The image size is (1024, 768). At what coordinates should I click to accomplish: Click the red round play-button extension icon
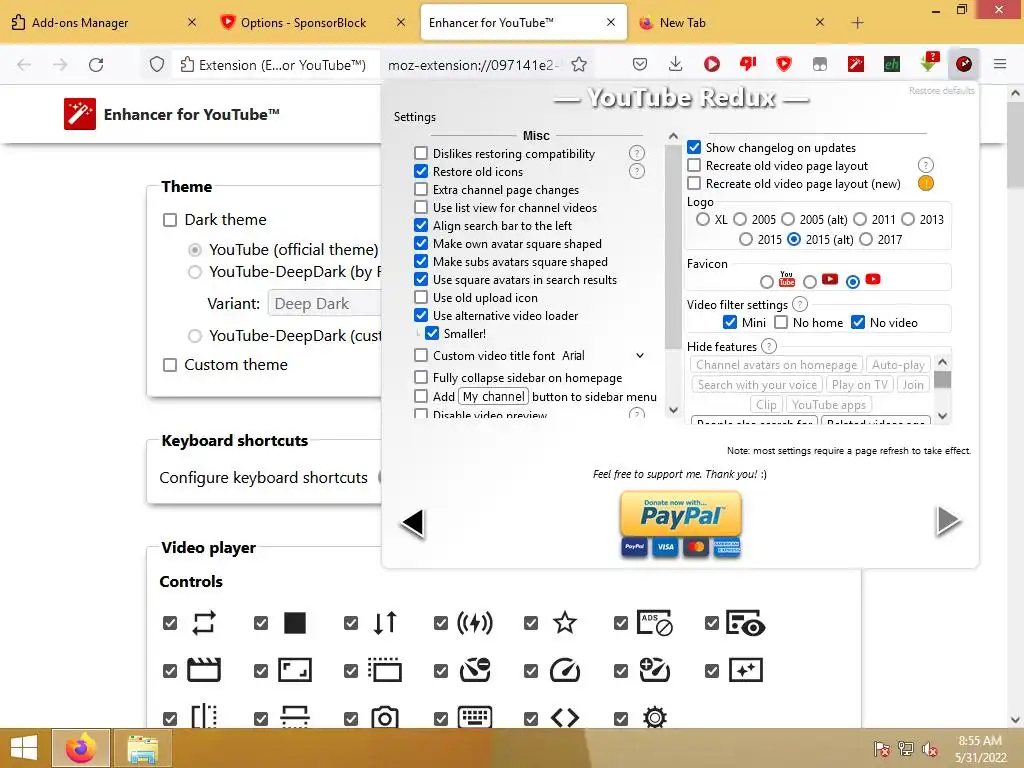tap(712, 64)
